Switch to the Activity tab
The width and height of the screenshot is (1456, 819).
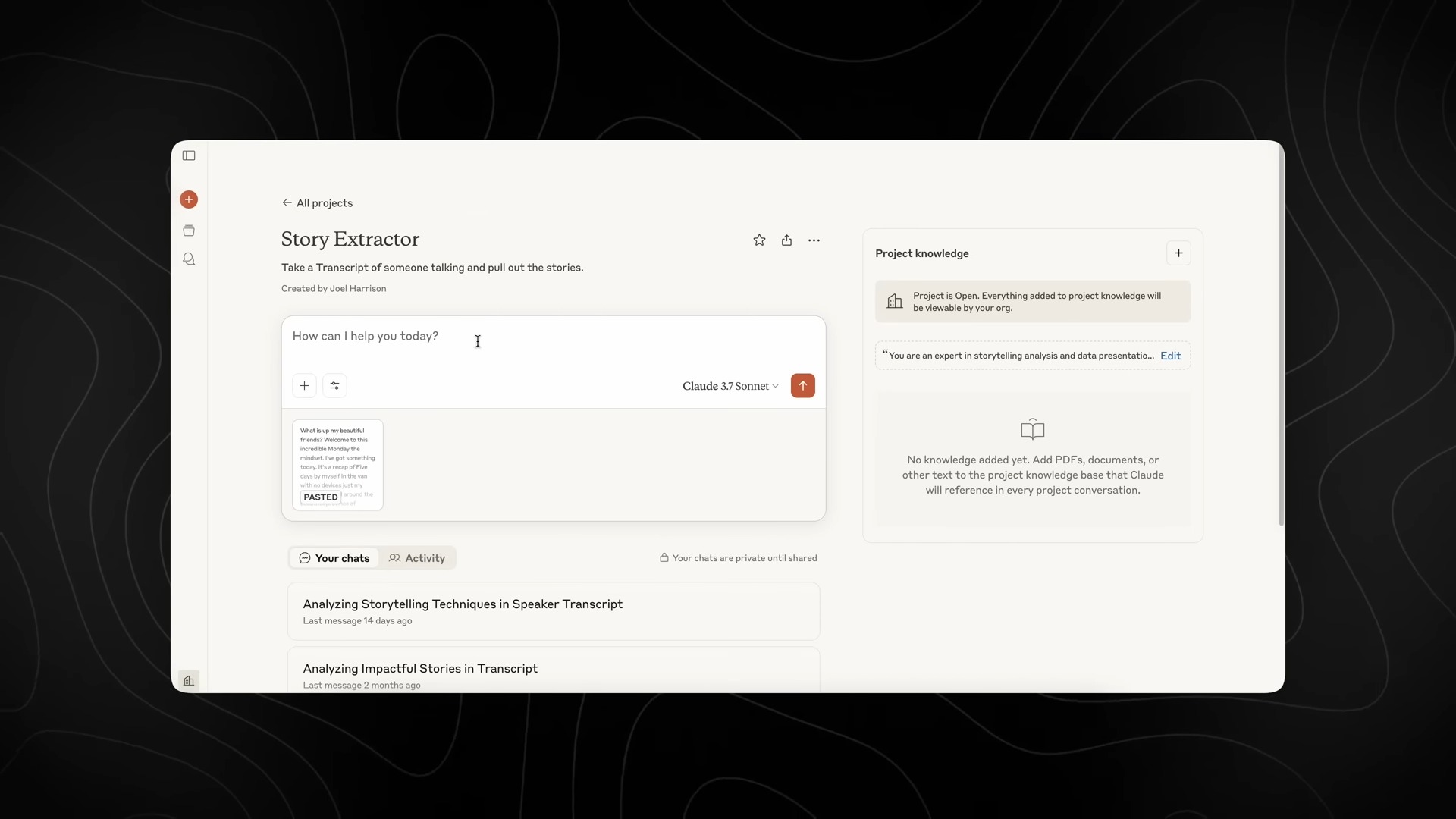[417, 558]
